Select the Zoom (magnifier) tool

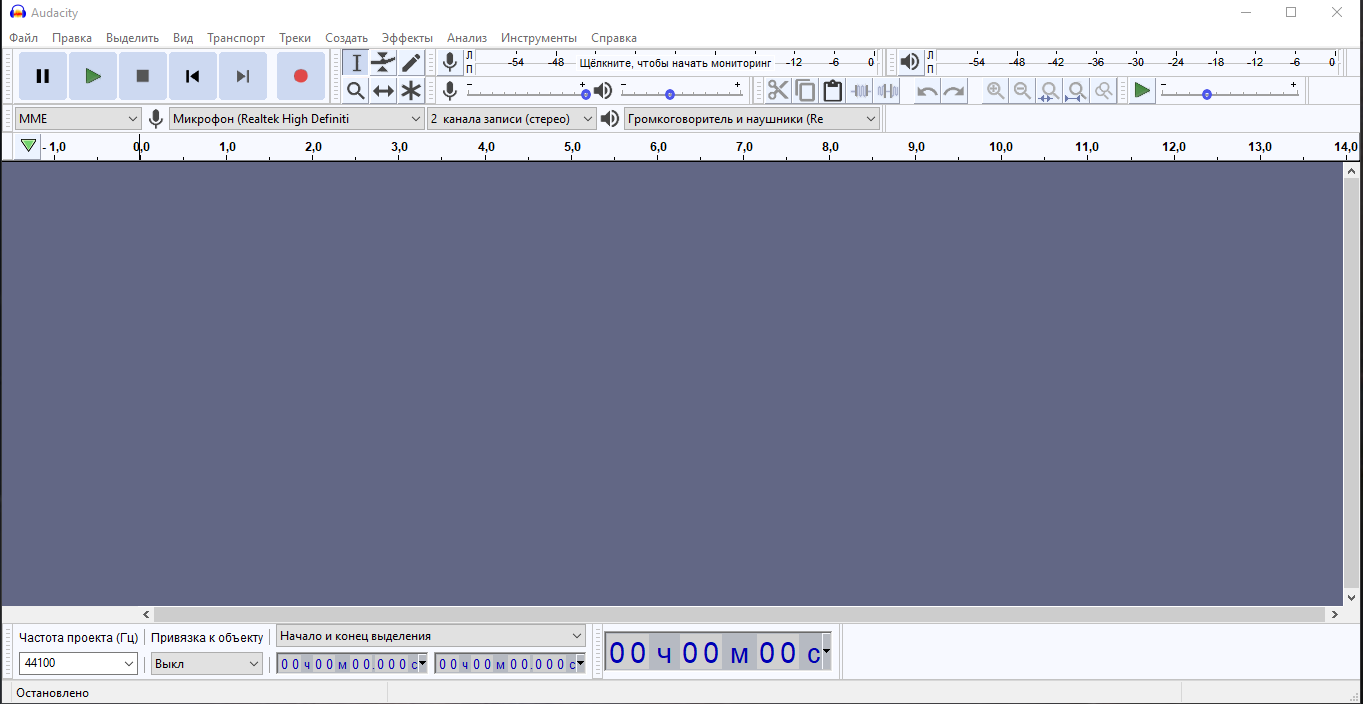356,91
